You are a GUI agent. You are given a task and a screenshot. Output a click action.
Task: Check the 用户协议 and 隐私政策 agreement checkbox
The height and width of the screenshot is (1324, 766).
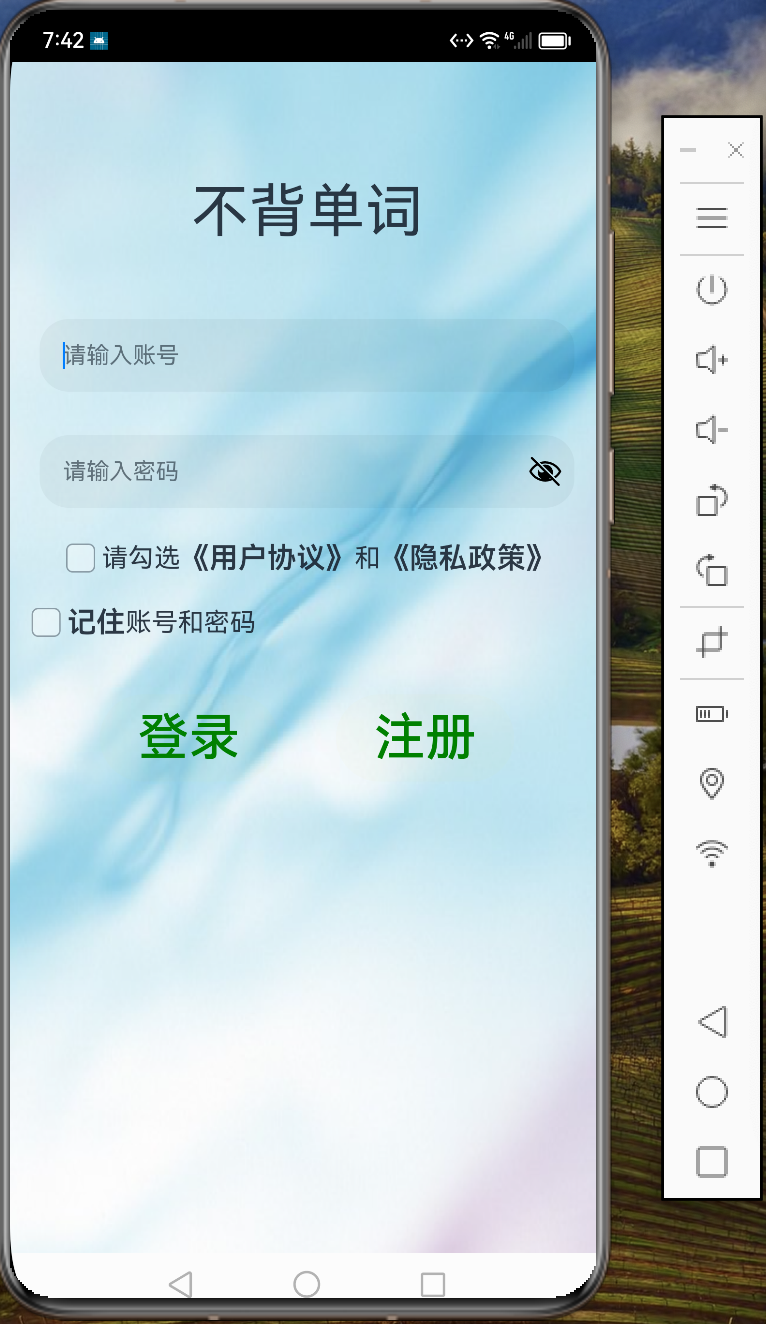(80, 557)
